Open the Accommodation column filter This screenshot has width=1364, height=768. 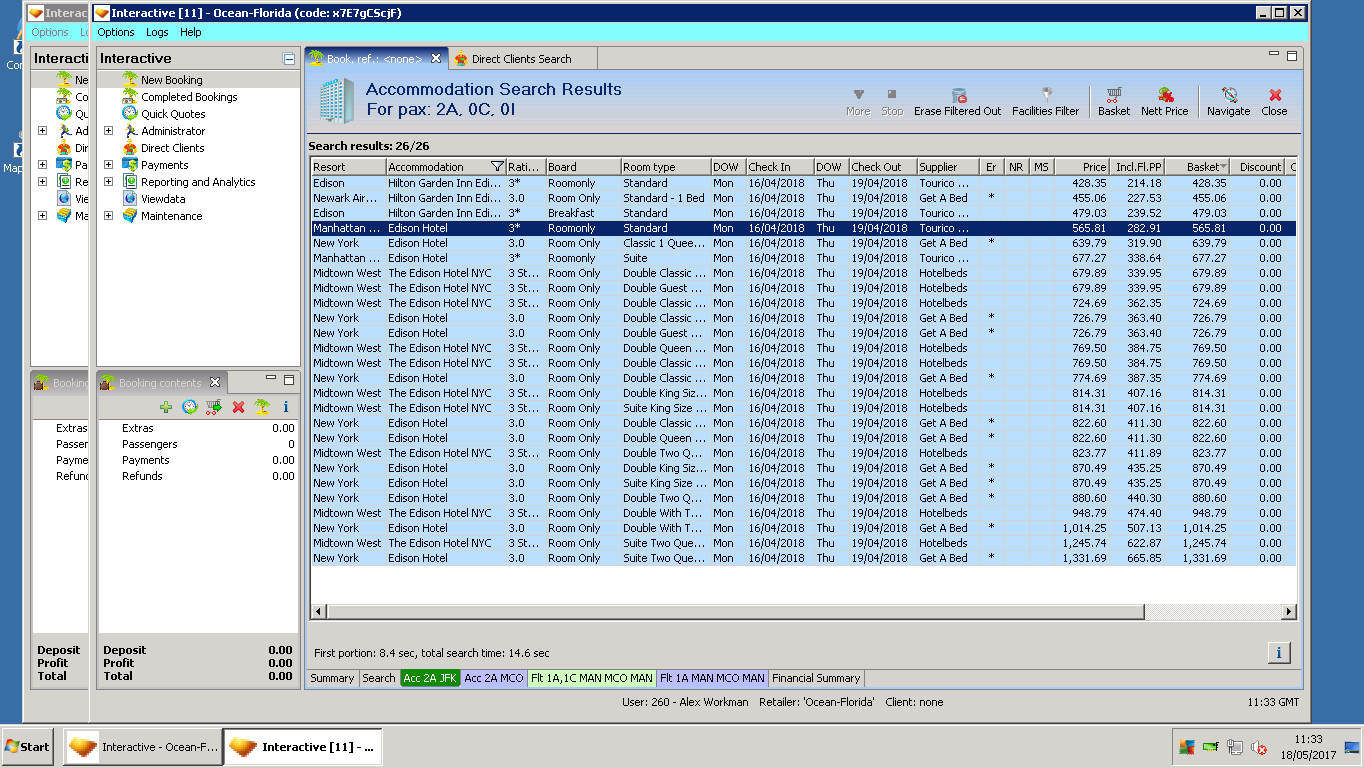point(497,167)
